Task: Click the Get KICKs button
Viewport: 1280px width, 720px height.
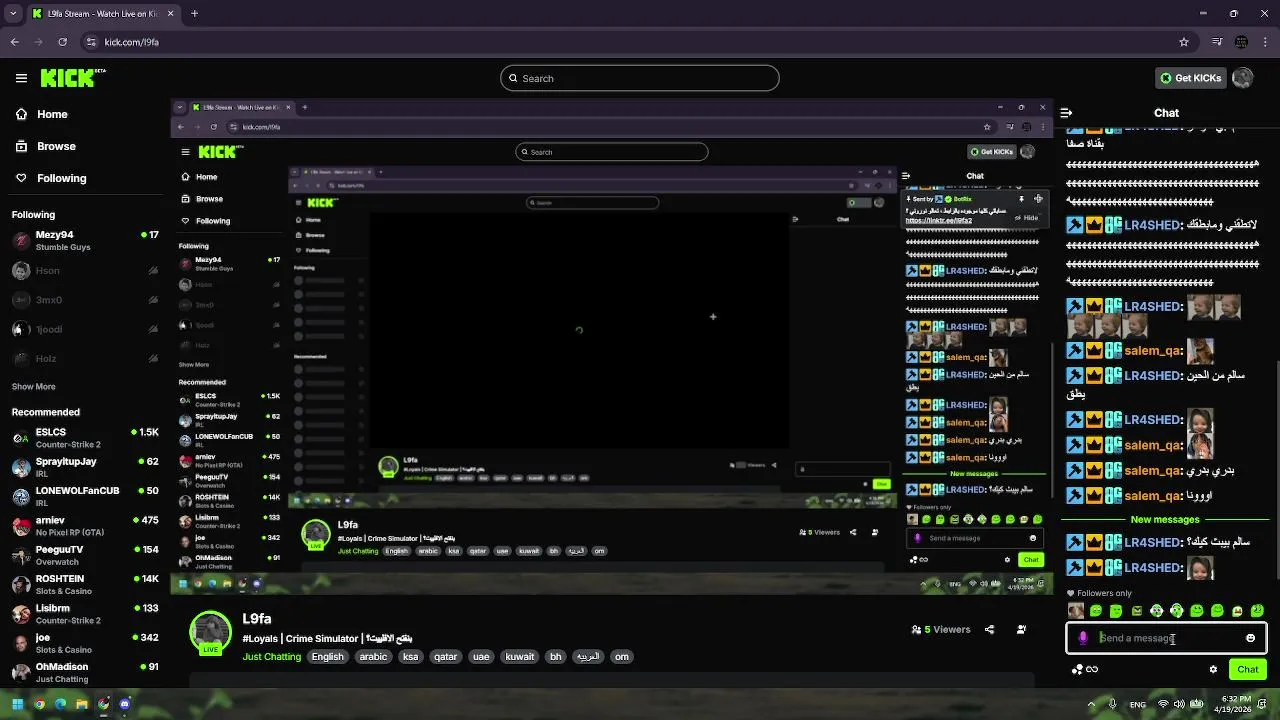Action: 1190,78
